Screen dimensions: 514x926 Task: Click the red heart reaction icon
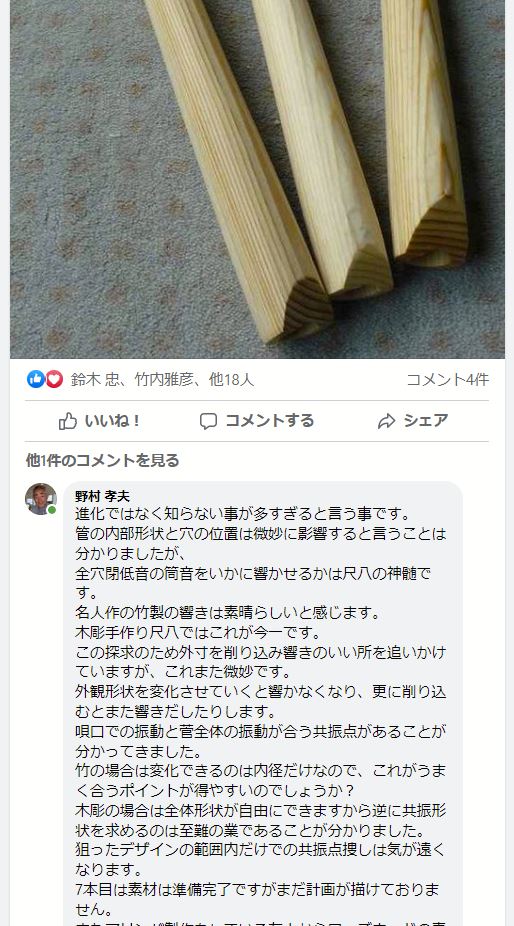(x=54, y=379)
